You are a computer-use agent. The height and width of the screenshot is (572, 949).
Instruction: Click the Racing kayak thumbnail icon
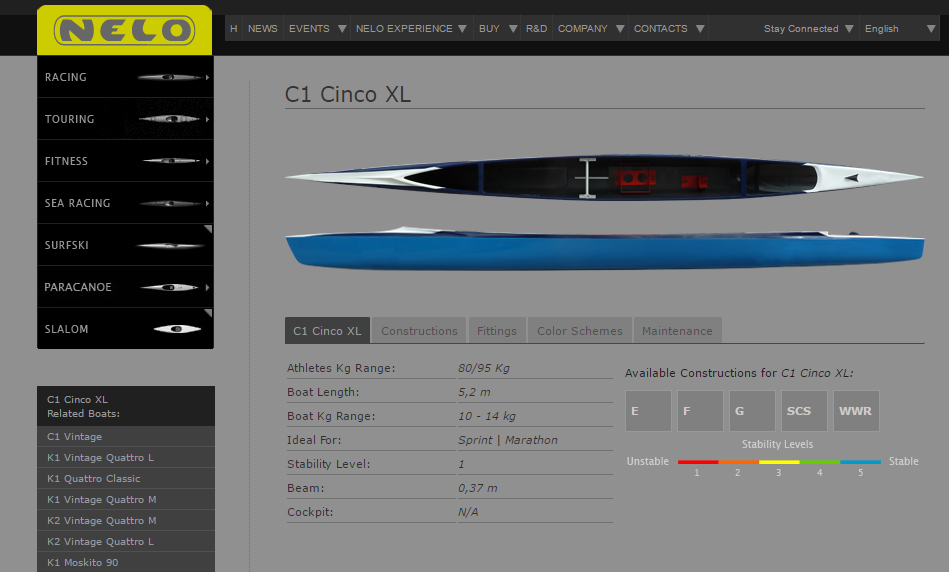point(169,77)
